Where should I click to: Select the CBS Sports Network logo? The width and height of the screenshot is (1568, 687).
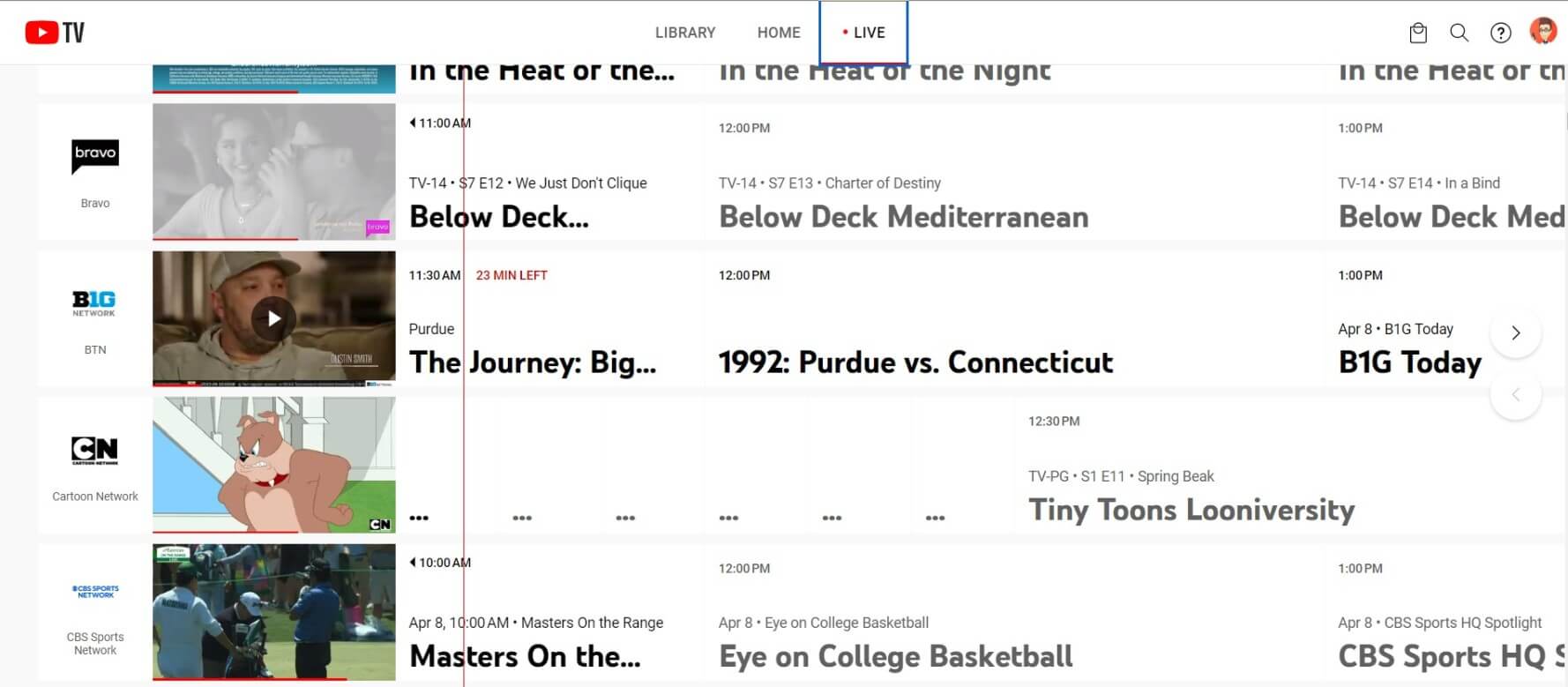coord(95,591)
